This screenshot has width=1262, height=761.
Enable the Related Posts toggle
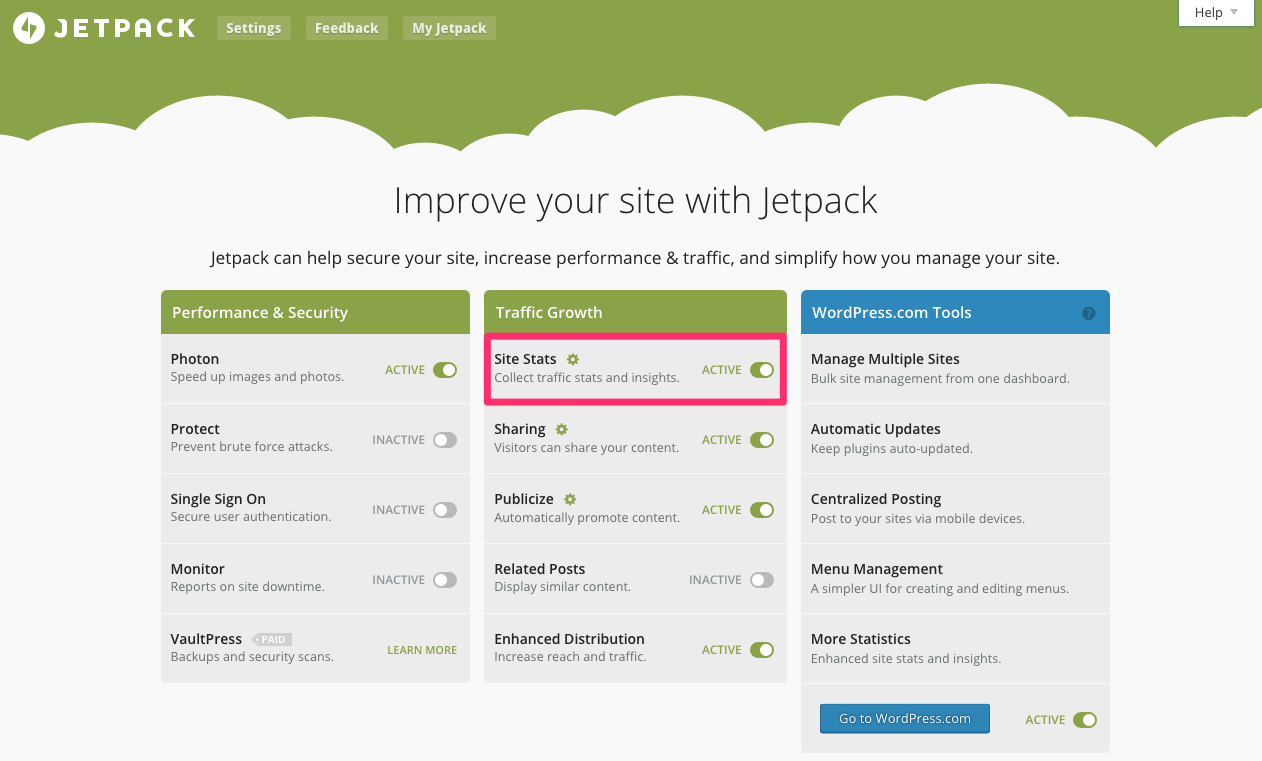coord(762,580)
